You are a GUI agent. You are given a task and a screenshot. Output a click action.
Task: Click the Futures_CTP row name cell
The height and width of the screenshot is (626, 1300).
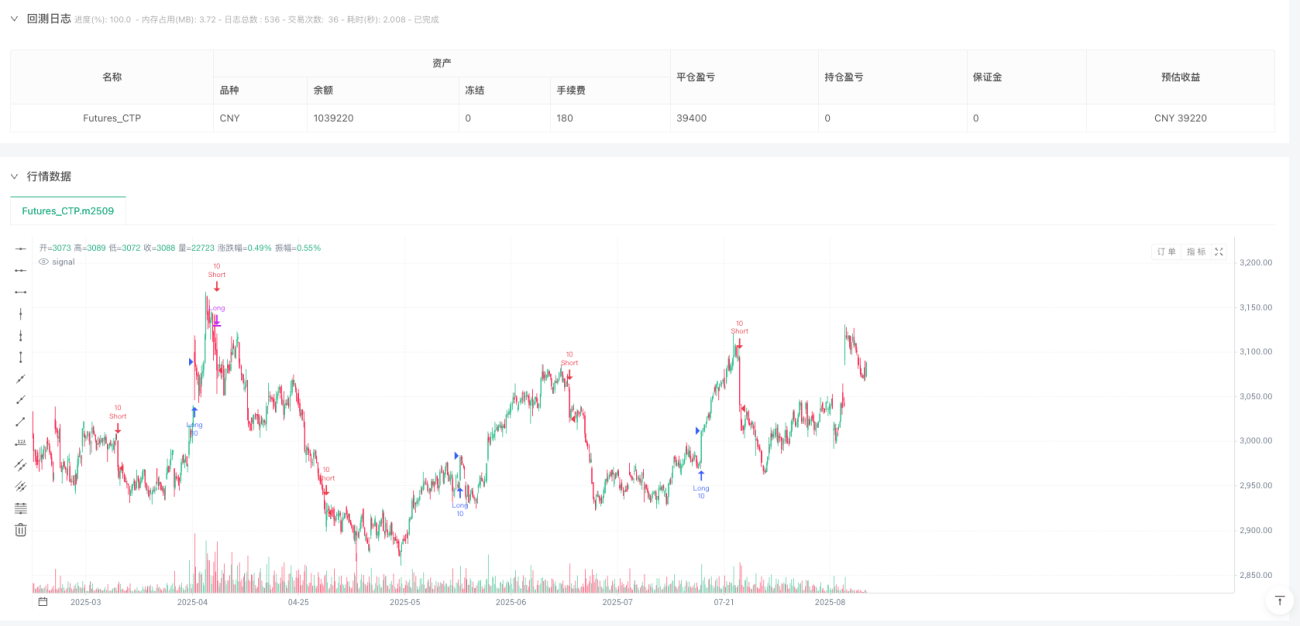112,118
